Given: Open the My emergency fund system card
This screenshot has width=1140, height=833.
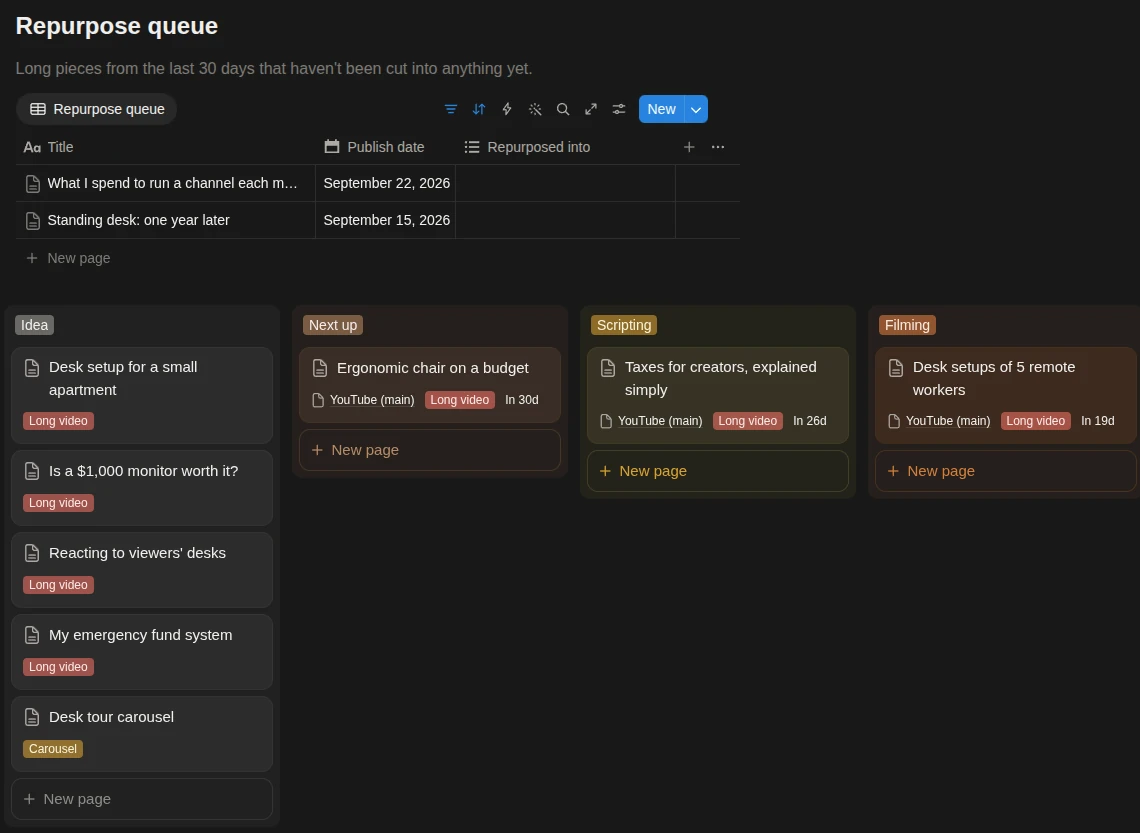Looking at the screenshot, I should pos(142,652).
